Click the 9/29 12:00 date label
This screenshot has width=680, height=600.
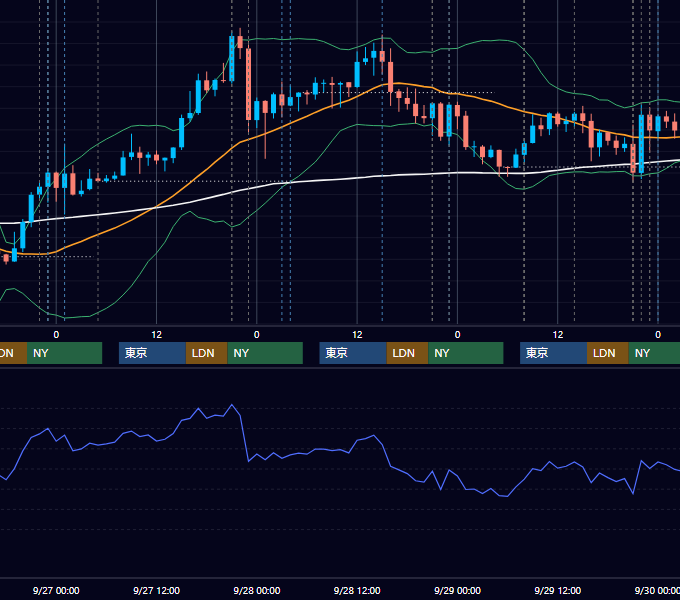click(558, 590)
